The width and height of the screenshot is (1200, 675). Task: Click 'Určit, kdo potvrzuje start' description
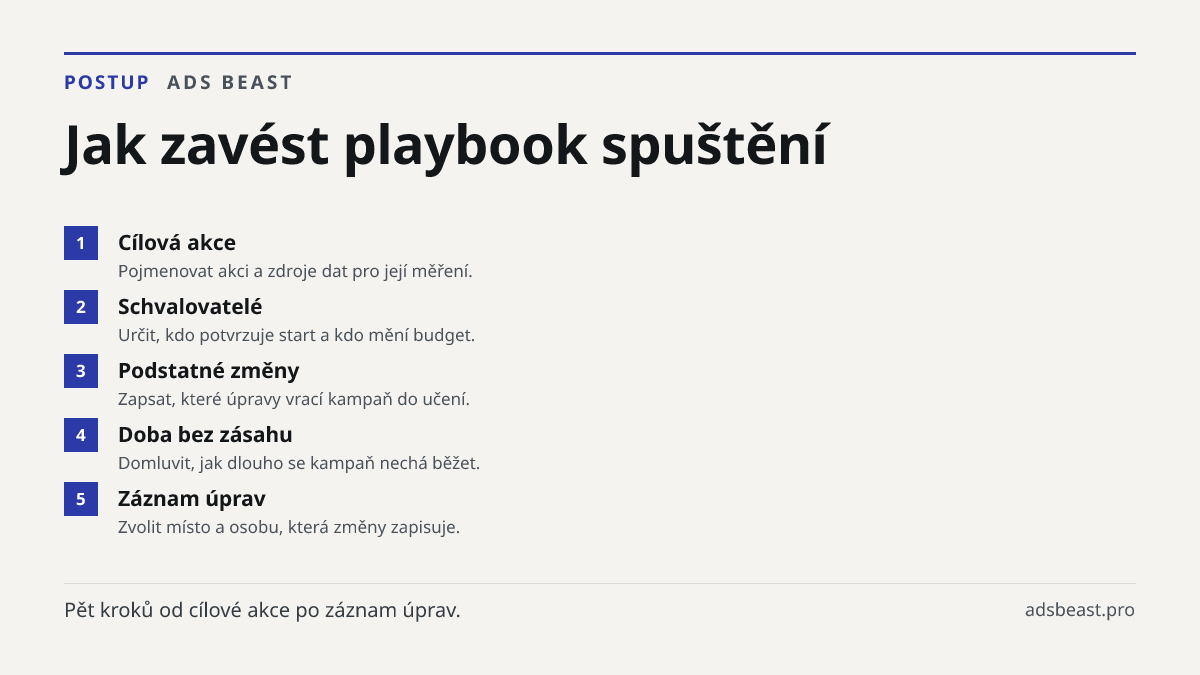[x=296, y=335]
